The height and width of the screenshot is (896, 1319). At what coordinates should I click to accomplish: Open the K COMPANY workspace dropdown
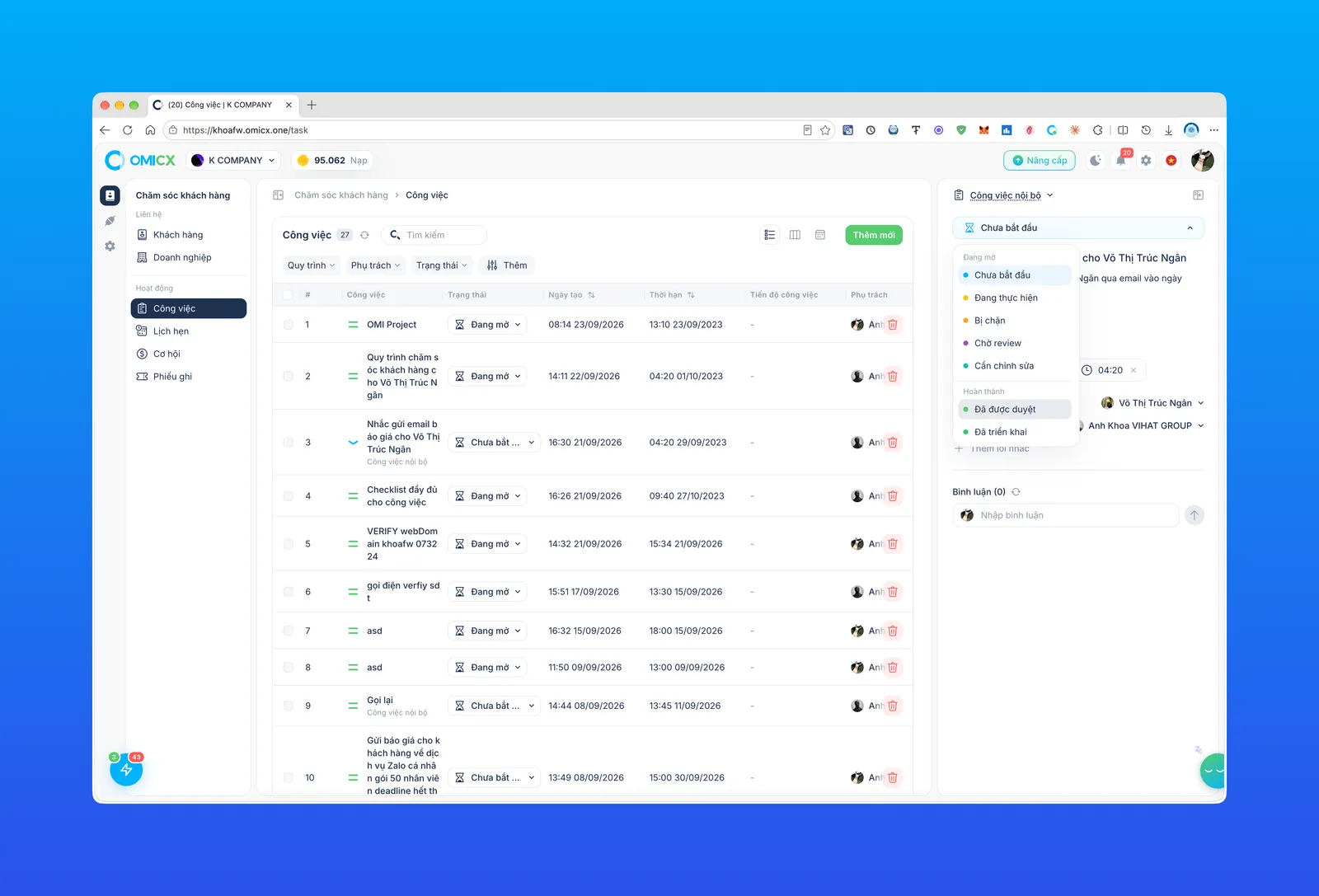click(233, 161)
